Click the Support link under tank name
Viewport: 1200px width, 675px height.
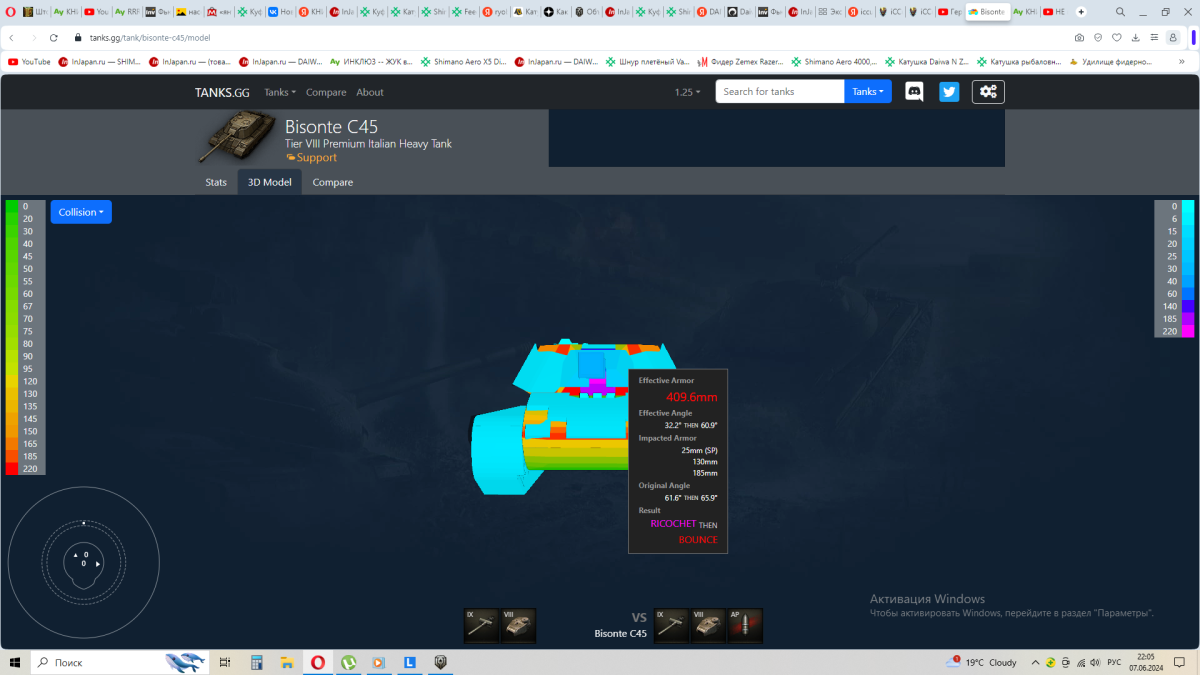click(x=311, y=157)
